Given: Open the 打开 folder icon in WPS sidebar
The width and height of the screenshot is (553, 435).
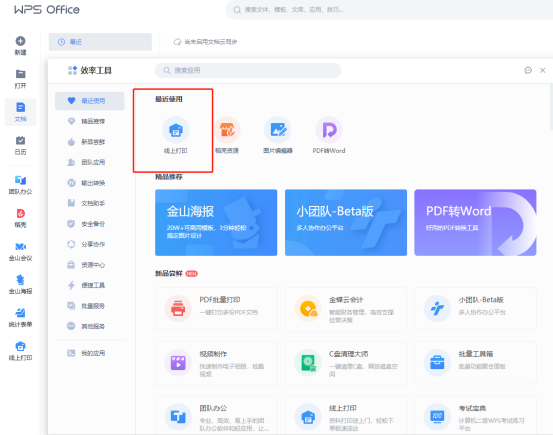Looking at the screenshot, I should tap(20, 74).
